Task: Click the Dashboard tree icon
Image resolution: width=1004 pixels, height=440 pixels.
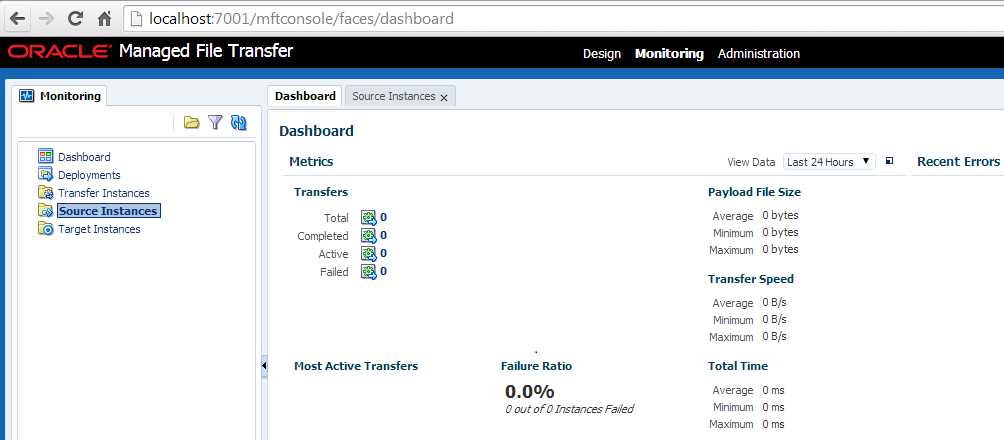Action: pos(45,156)
